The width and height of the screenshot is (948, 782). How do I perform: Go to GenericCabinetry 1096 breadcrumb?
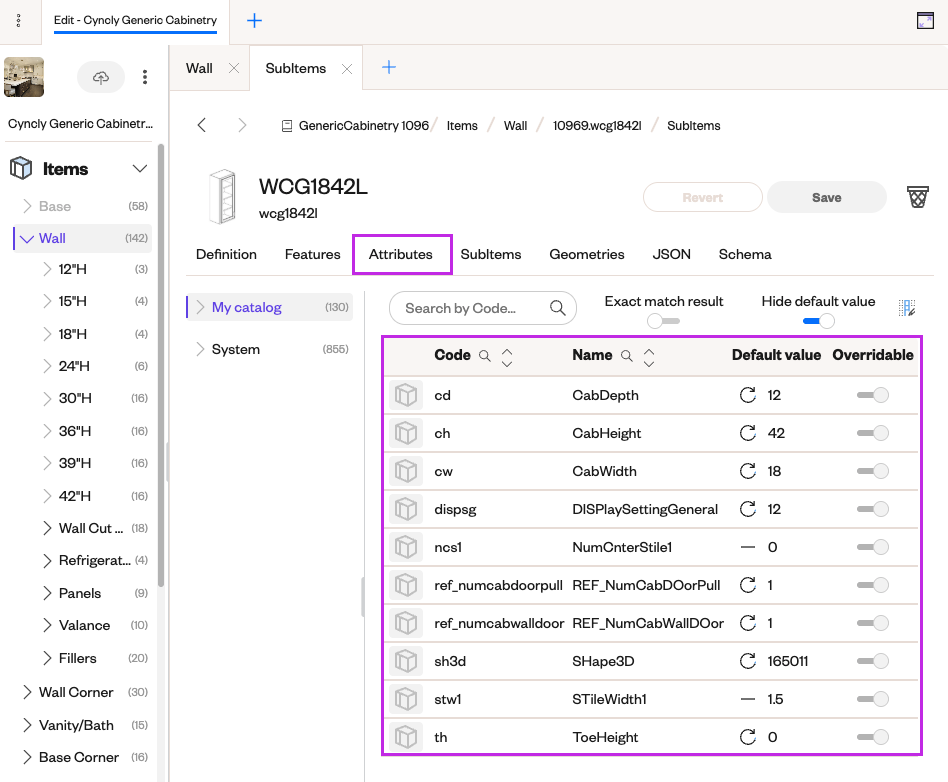[363, 125]
